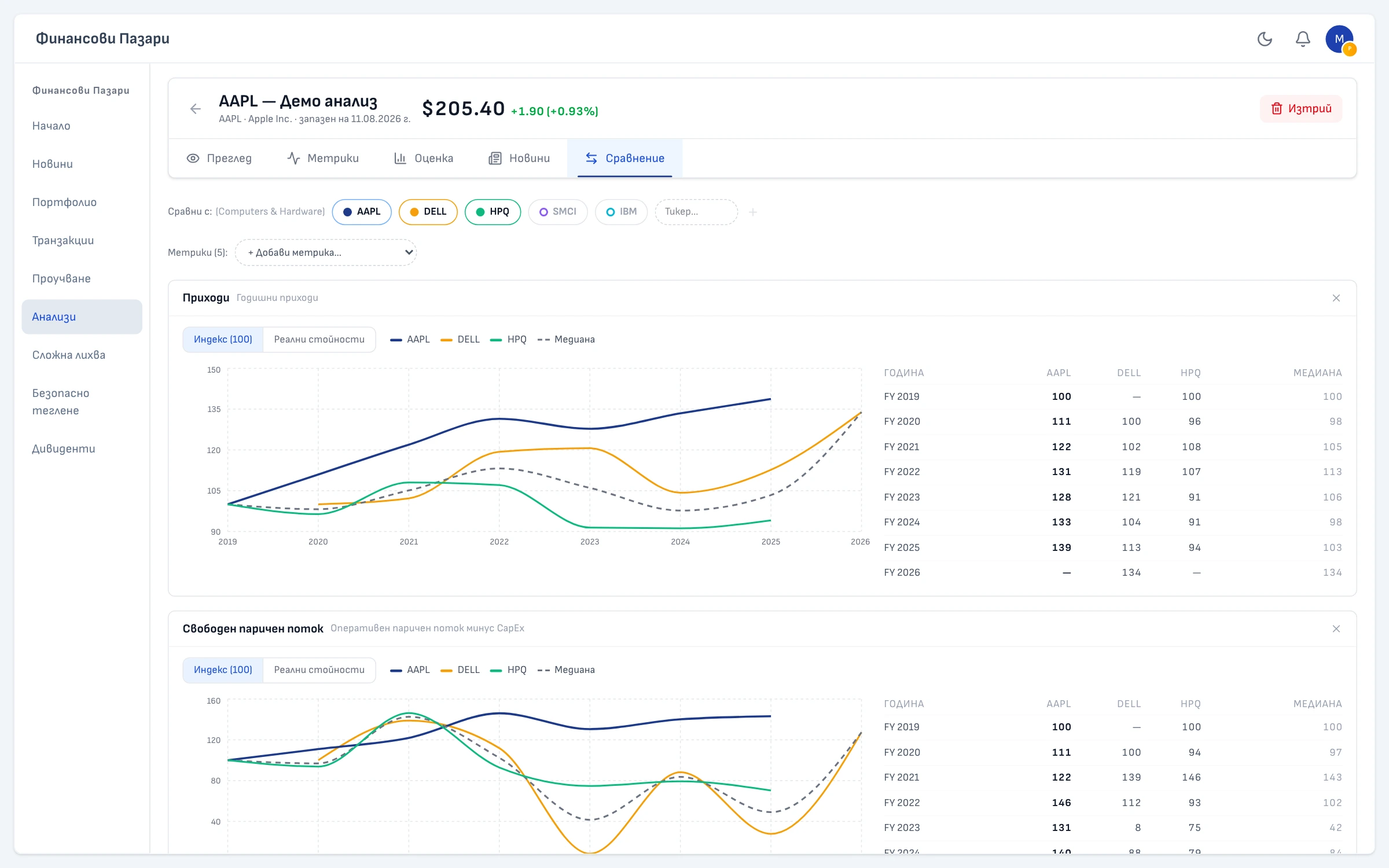Click Финансови Пазари header logo
Screen dimensions: 1389x868
(x=102, y=39)
